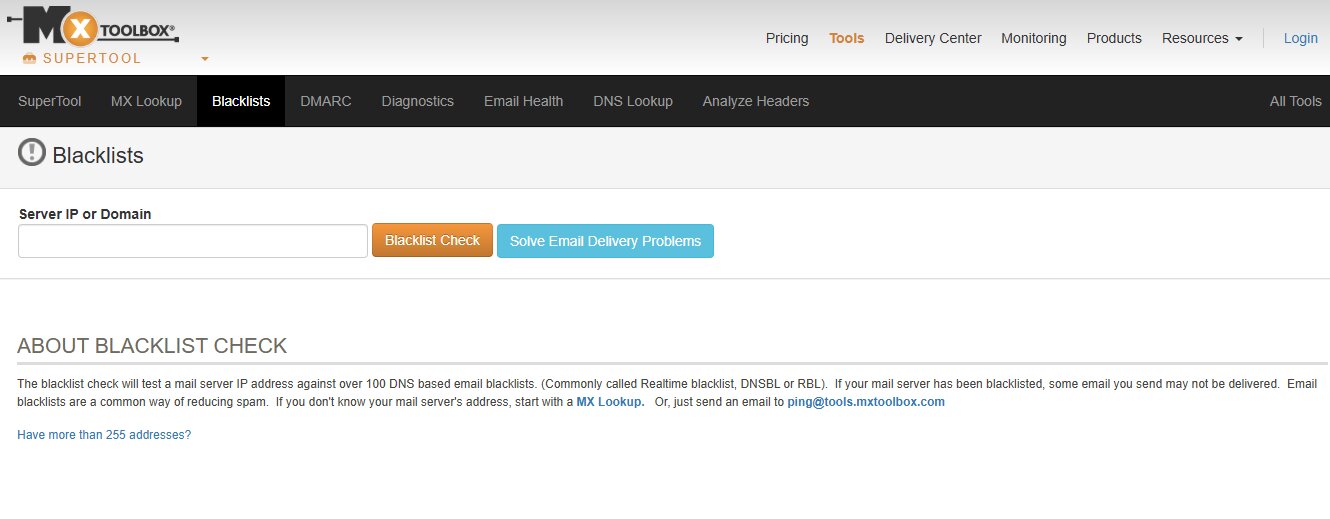The width and height of the screenshot is (1330, 519).
Task: Click the Login link
Action: [x=1300, y=38]
